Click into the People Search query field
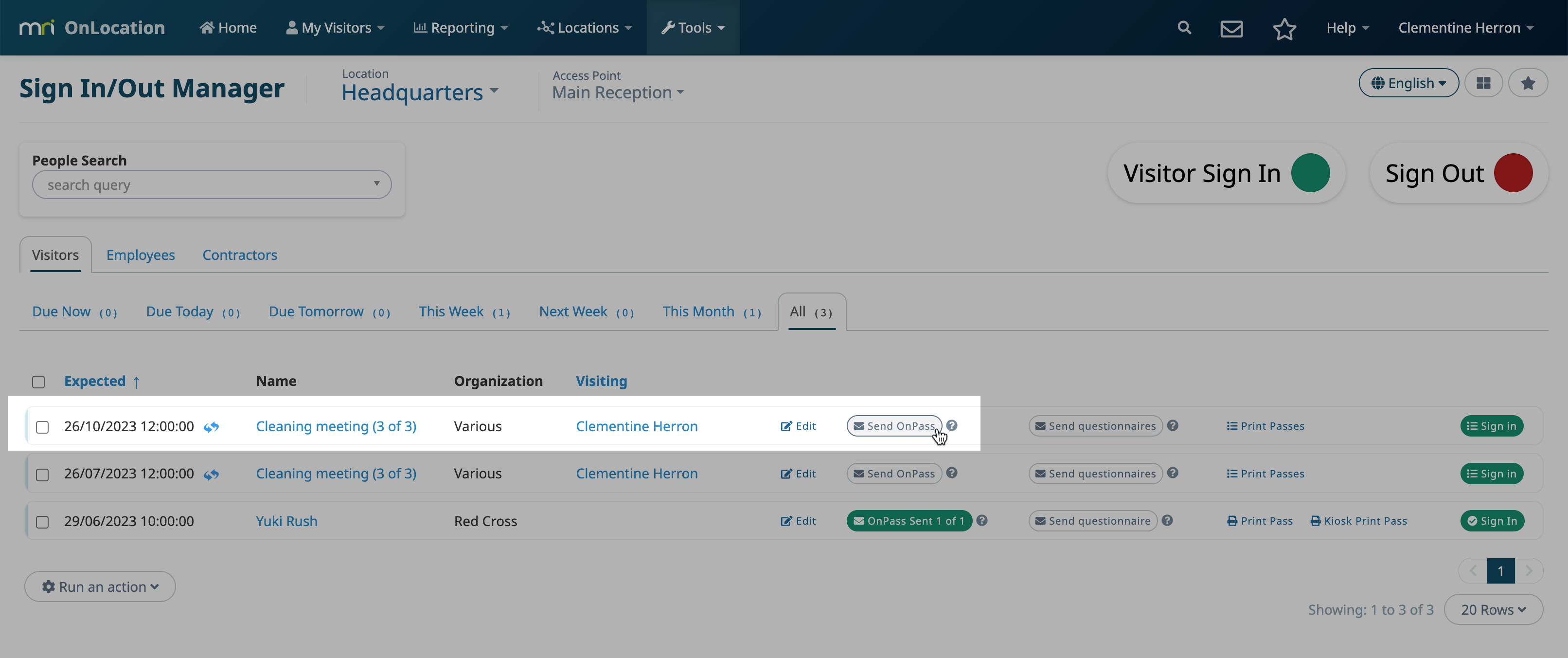This screenshot has height=658, width=1568. (211, 184)
